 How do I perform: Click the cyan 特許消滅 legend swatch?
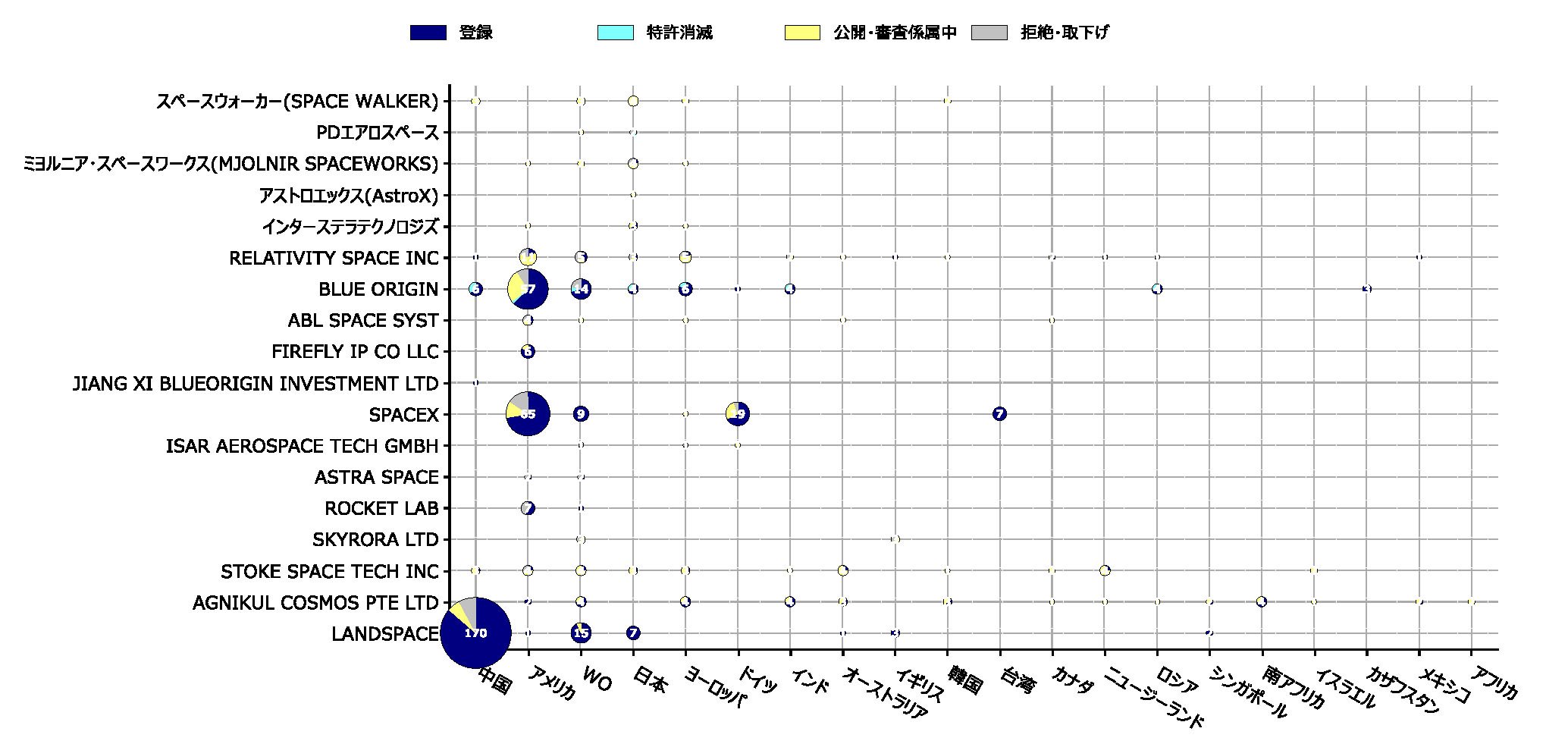coord(615,33)
